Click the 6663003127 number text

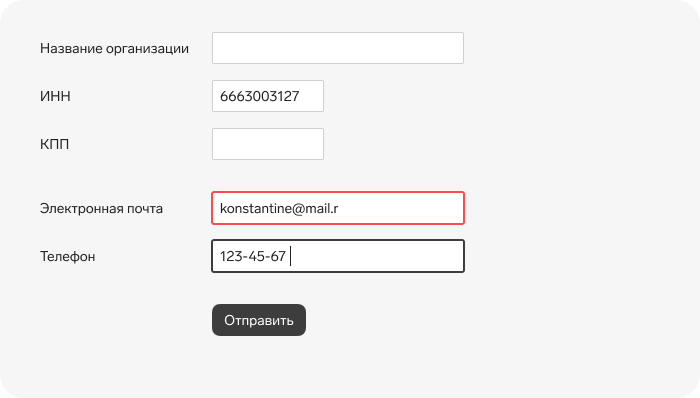pyautogui.click(x=259, y=96)
